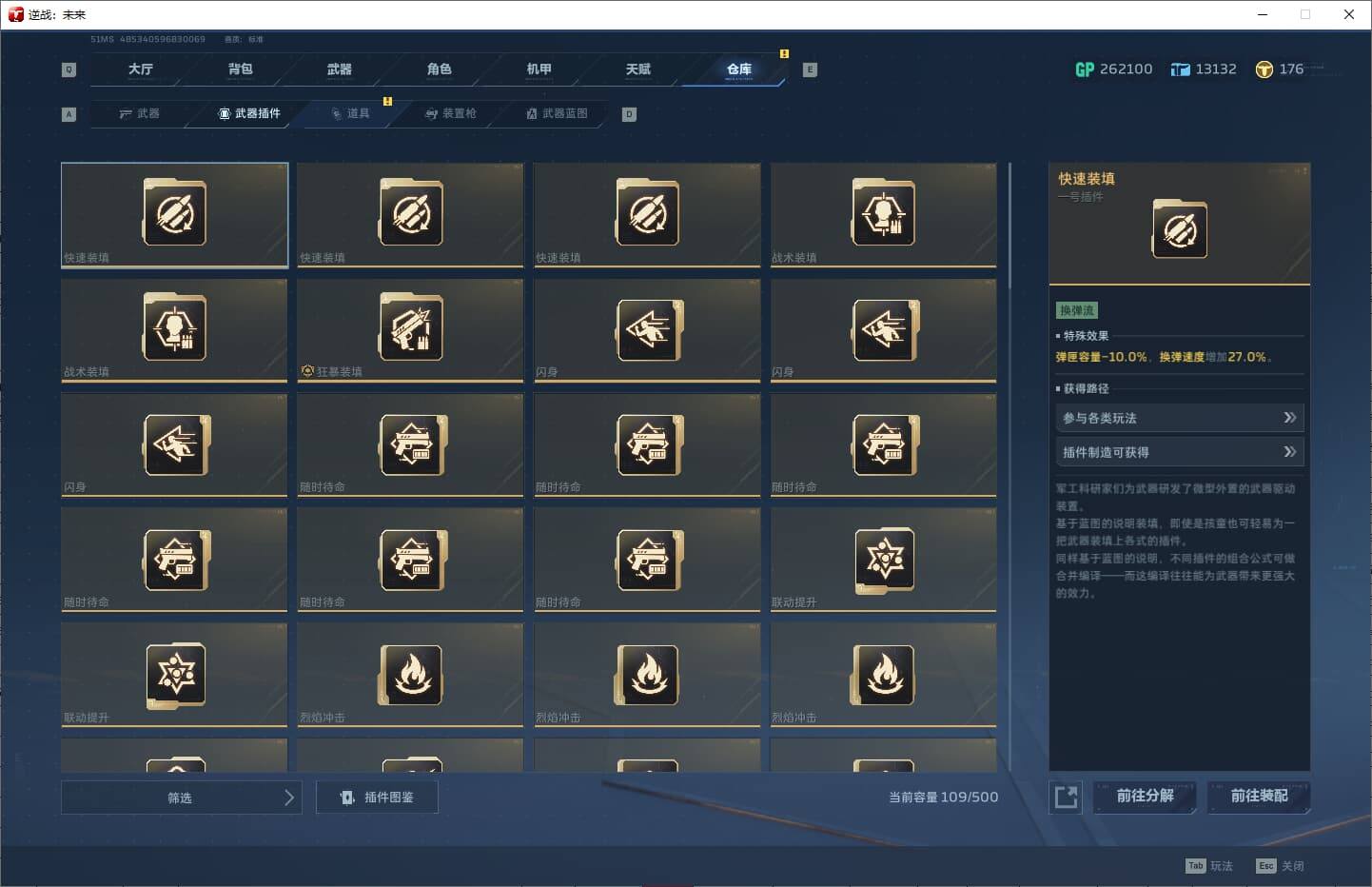The height and width of the screenshot is (887, 1372).
Task: Click the gold coin currency icon
Action: pos(1265,69)
